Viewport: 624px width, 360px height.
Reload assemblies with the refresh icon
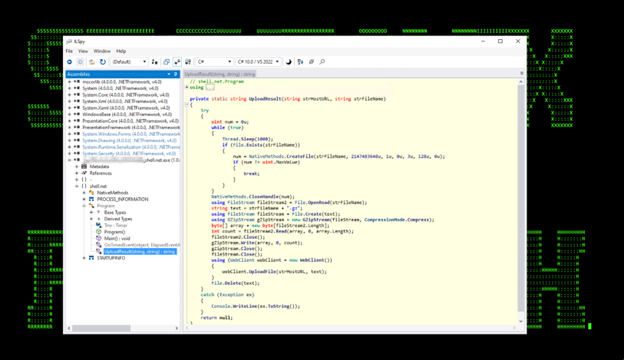coord(103,62)
